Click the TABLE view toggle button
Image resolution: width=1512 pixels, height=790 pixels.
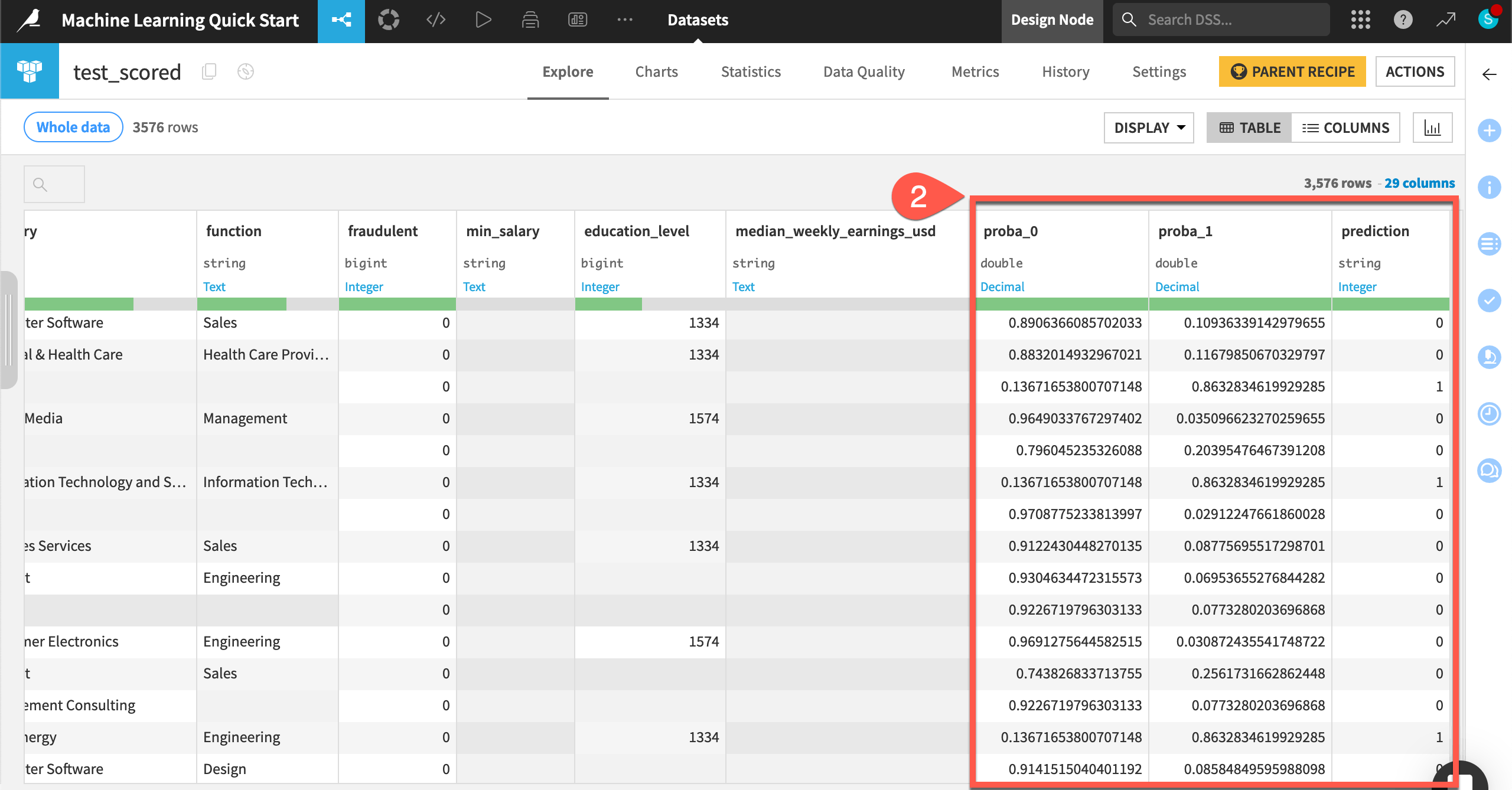(x=1248, y=127)
